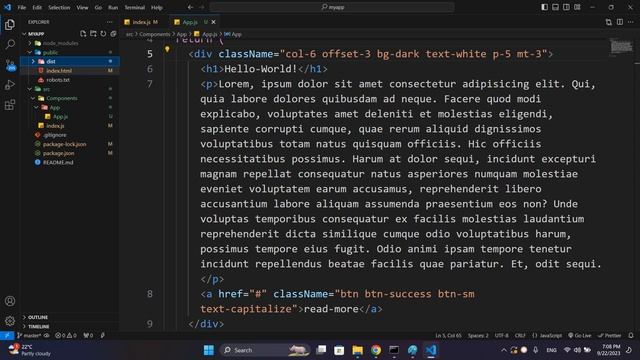Toggle secondary side bar visibility
The width and height of the screenshot is (640, 360).
click(566, 7)
